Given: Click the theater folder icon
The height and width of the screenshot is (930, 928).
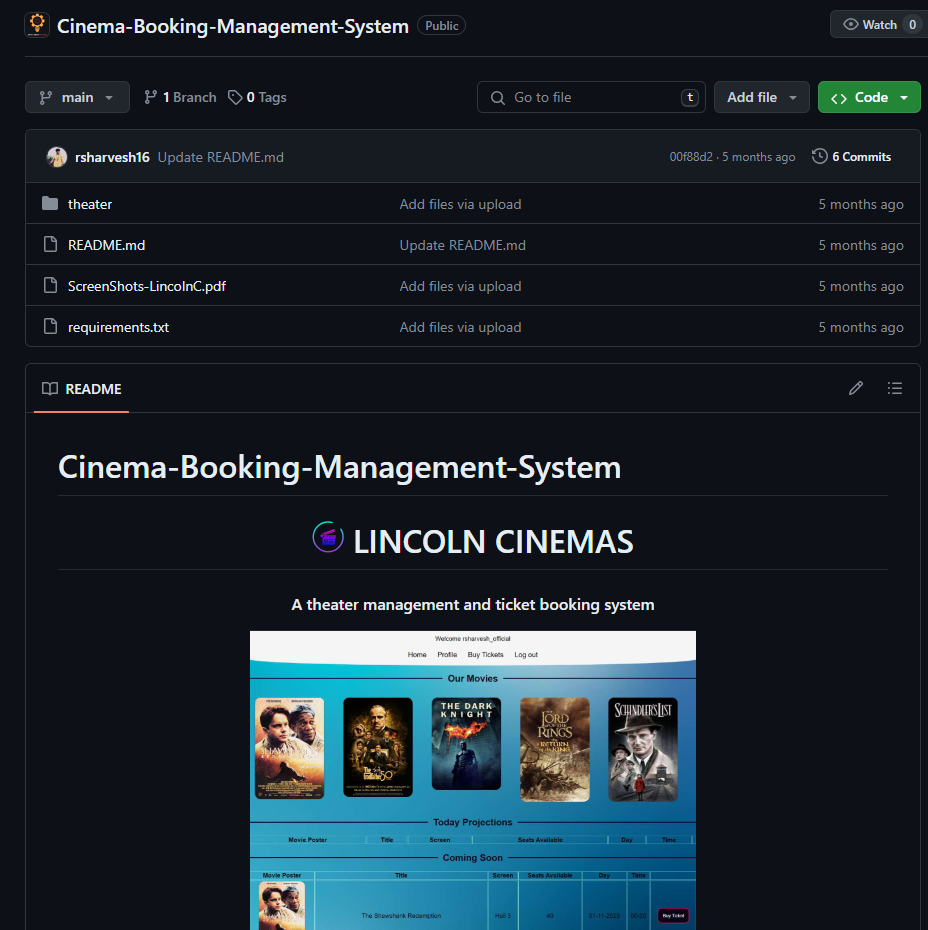Looking at the screenshot, I should [x=50, y=204].
